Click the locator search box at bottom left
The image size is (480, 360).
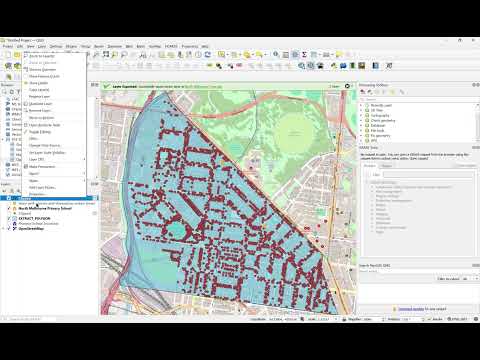pos(28,319)
